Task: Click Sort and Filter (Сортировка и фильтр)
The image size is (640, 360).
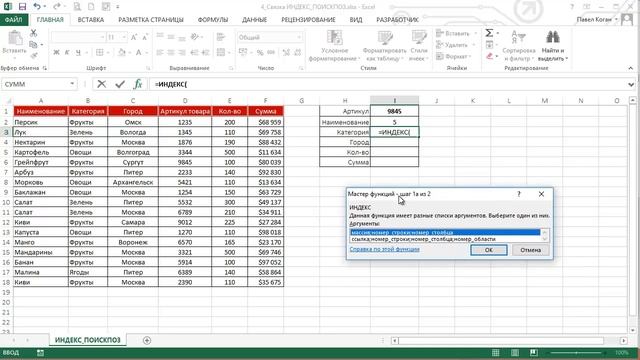Action: click(519, 45)
